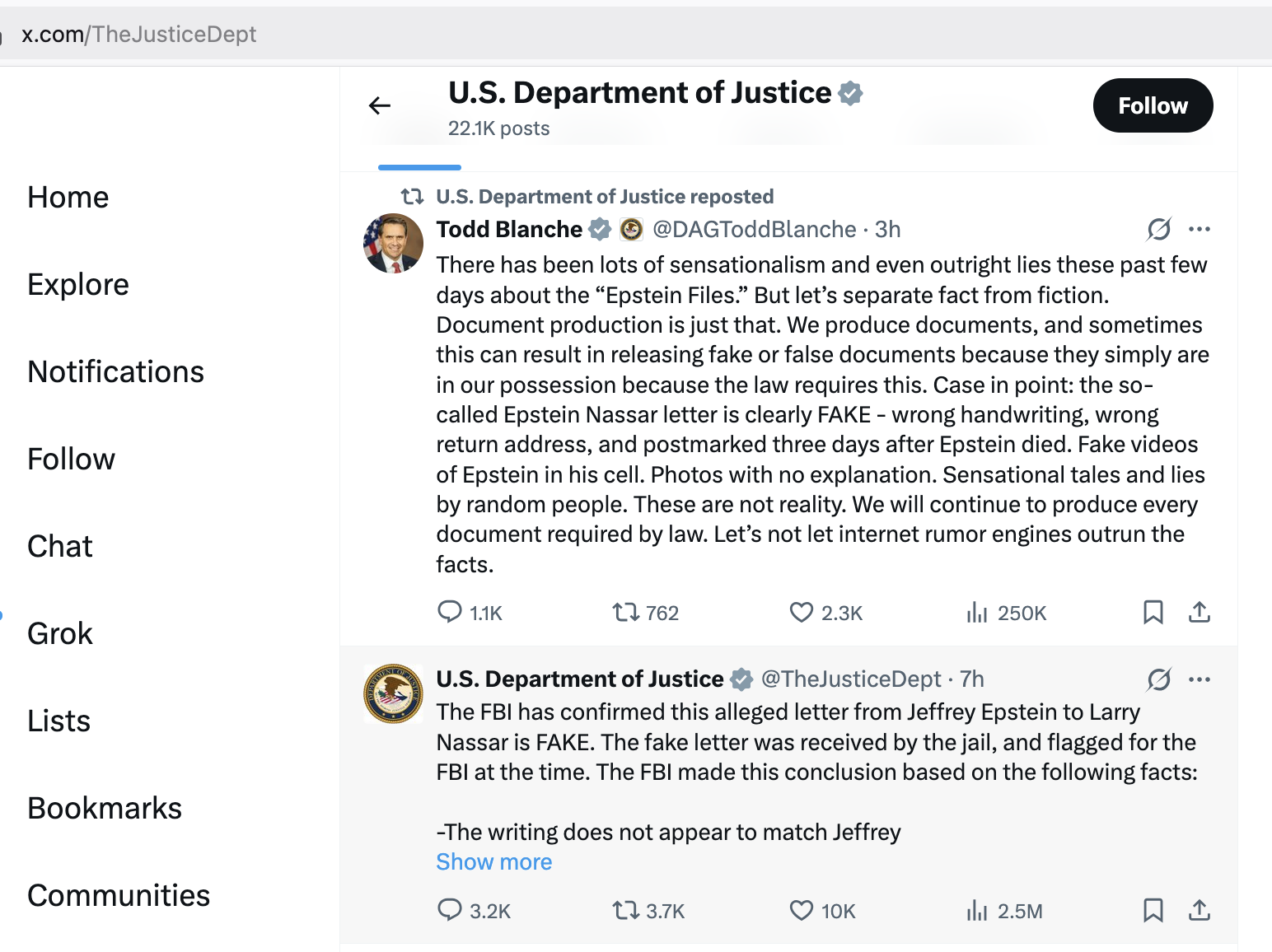Reply to Todd Blanche's post

pos(450,612)
